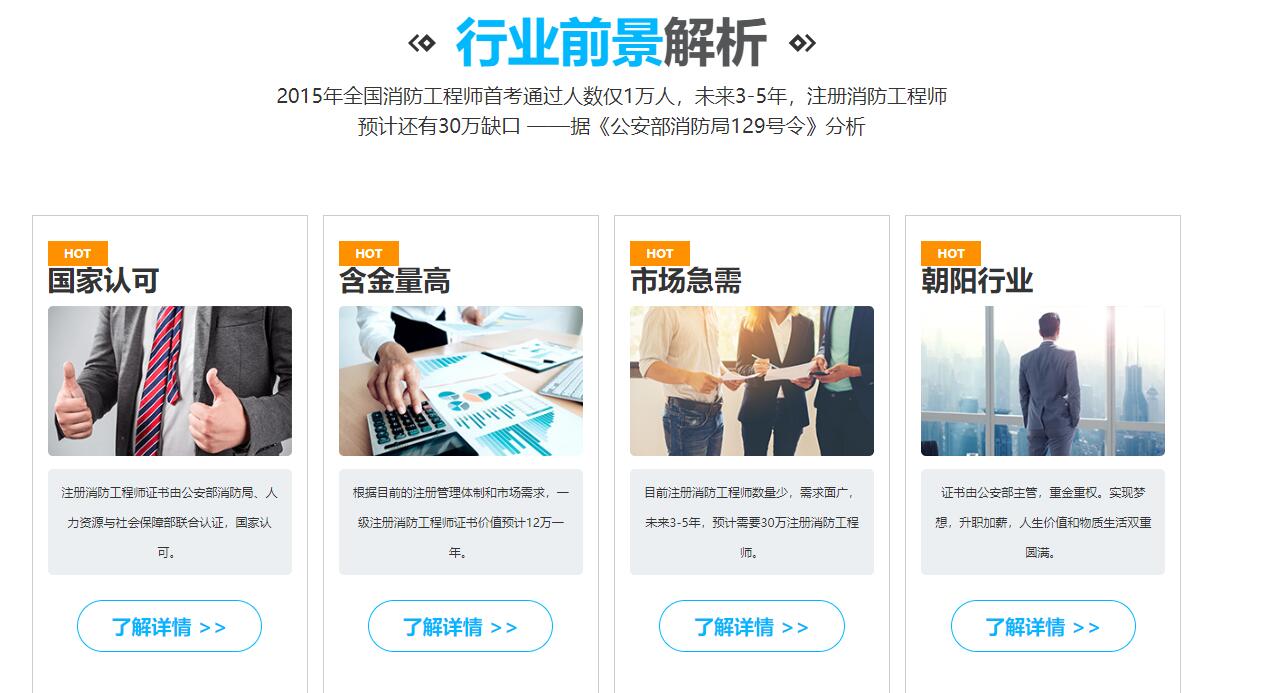
Task: Click the description box about 12万一年
Action: (461, 522)
